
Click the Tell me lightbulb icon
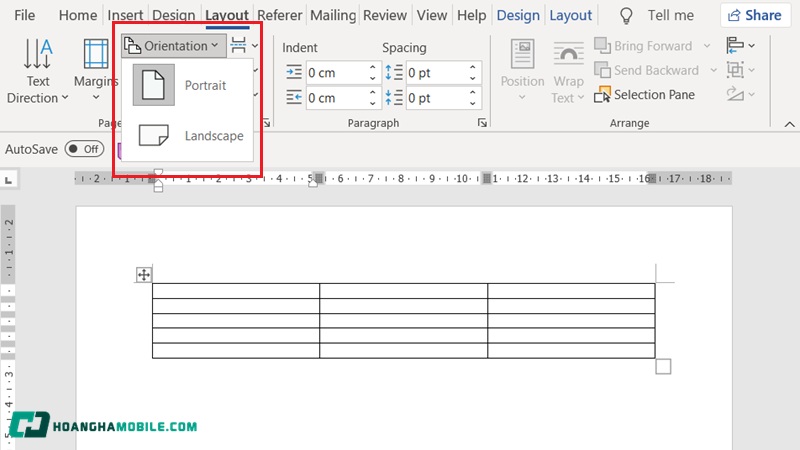click(627, 16)
